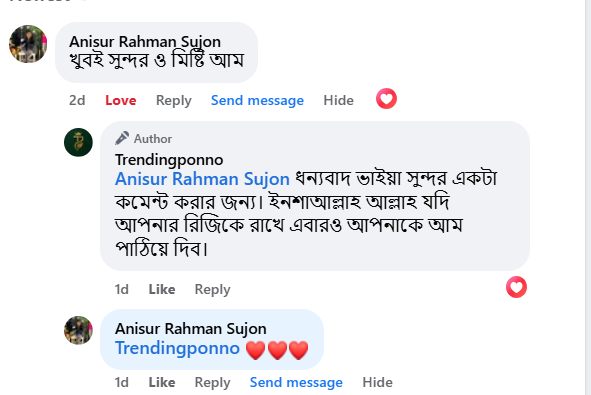Screen dimensions: 591x395
Task: Toggle the red Love reaction on first comment
Action: [x=121, y=100]
